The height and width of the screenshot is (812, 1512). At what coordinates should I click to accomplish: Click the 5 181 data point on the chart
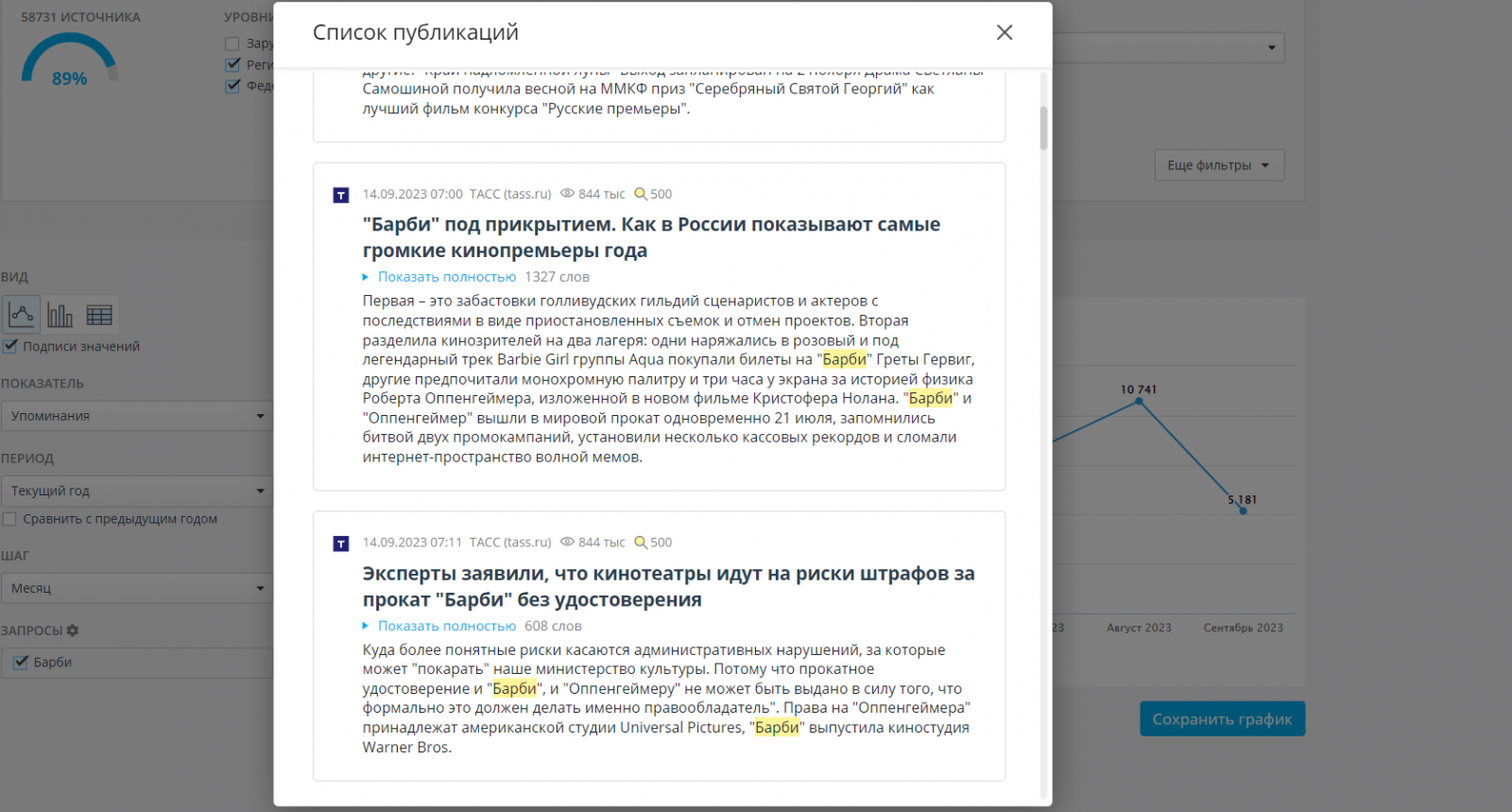(x=1243, y=510)
